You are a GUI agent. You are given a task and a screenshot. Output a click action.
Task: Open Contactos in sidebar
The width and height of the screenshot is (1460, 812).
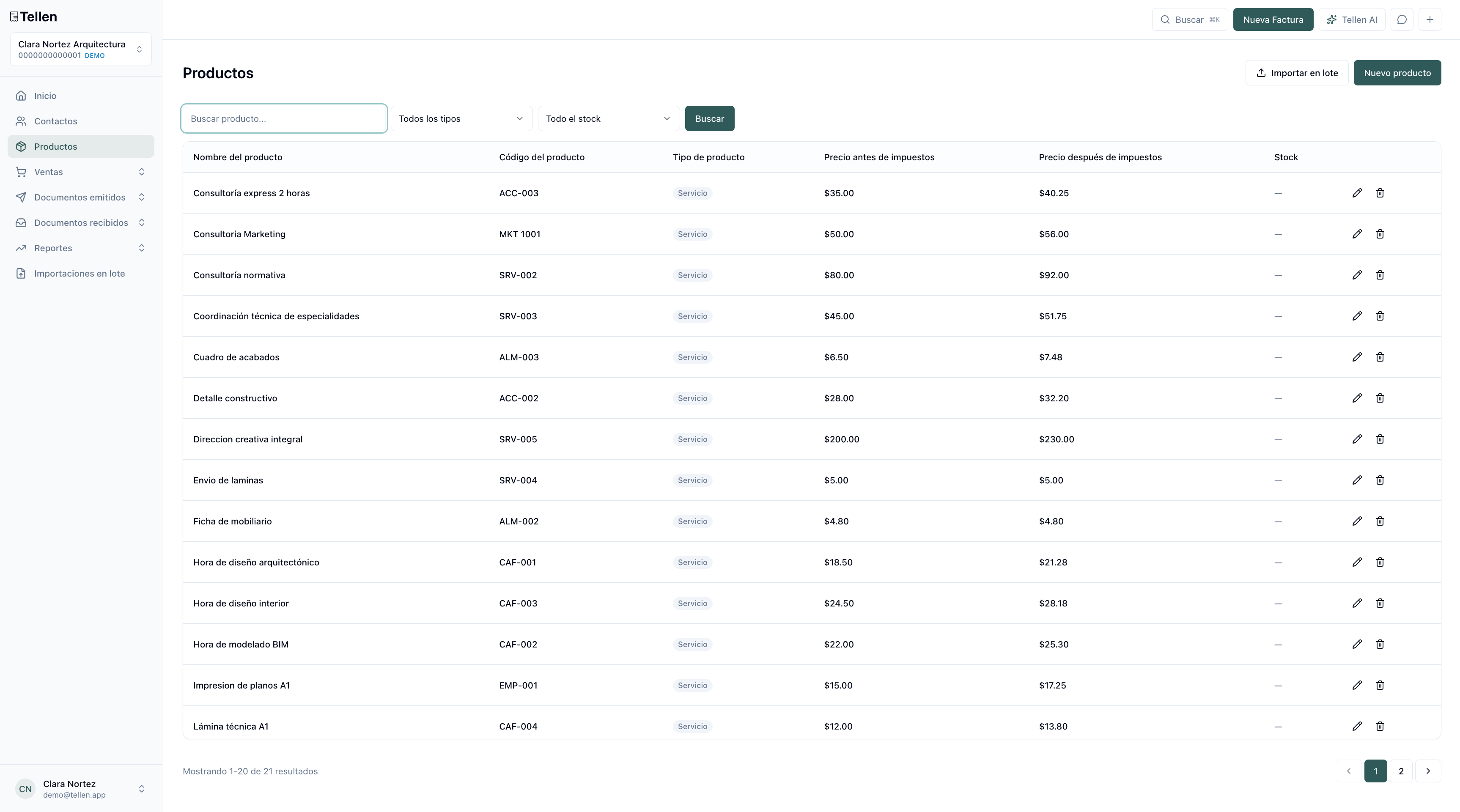(x=81, y=121)
